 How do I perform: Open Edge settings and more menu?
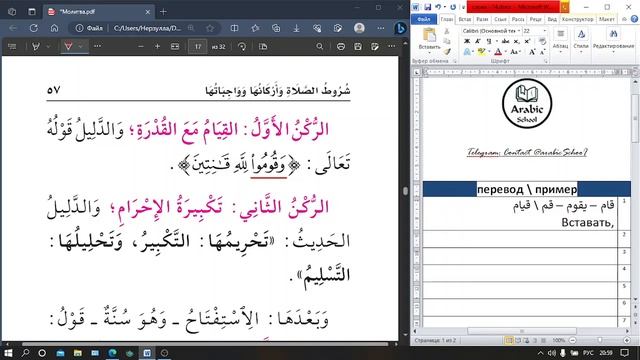point(381,28)
